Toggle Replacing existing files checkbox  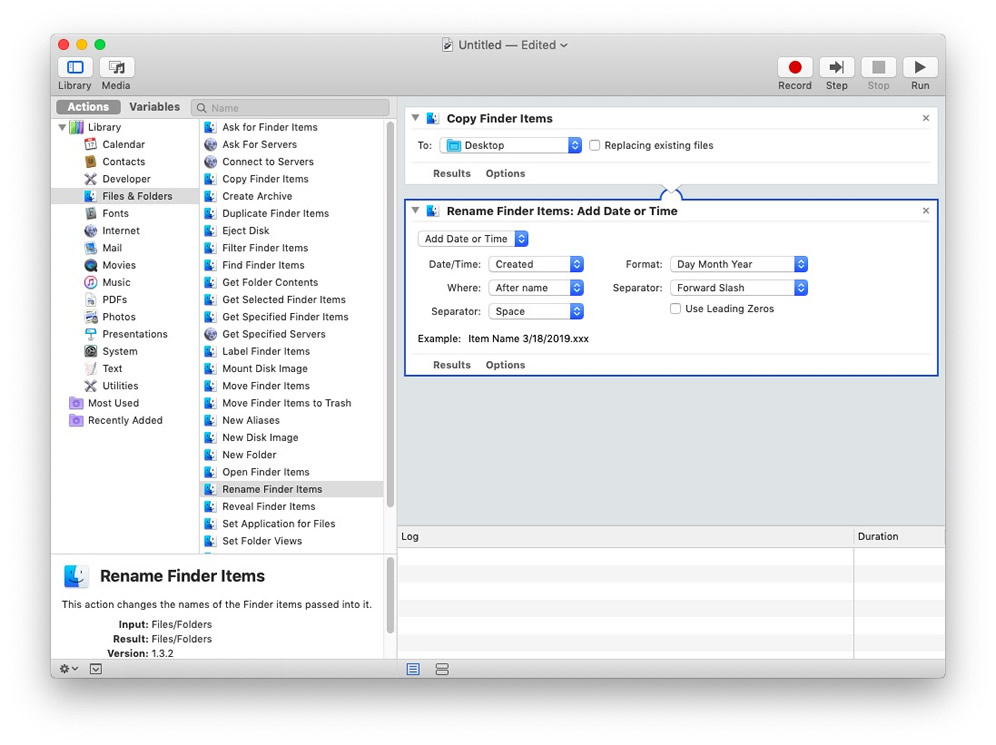click(595, 145)
